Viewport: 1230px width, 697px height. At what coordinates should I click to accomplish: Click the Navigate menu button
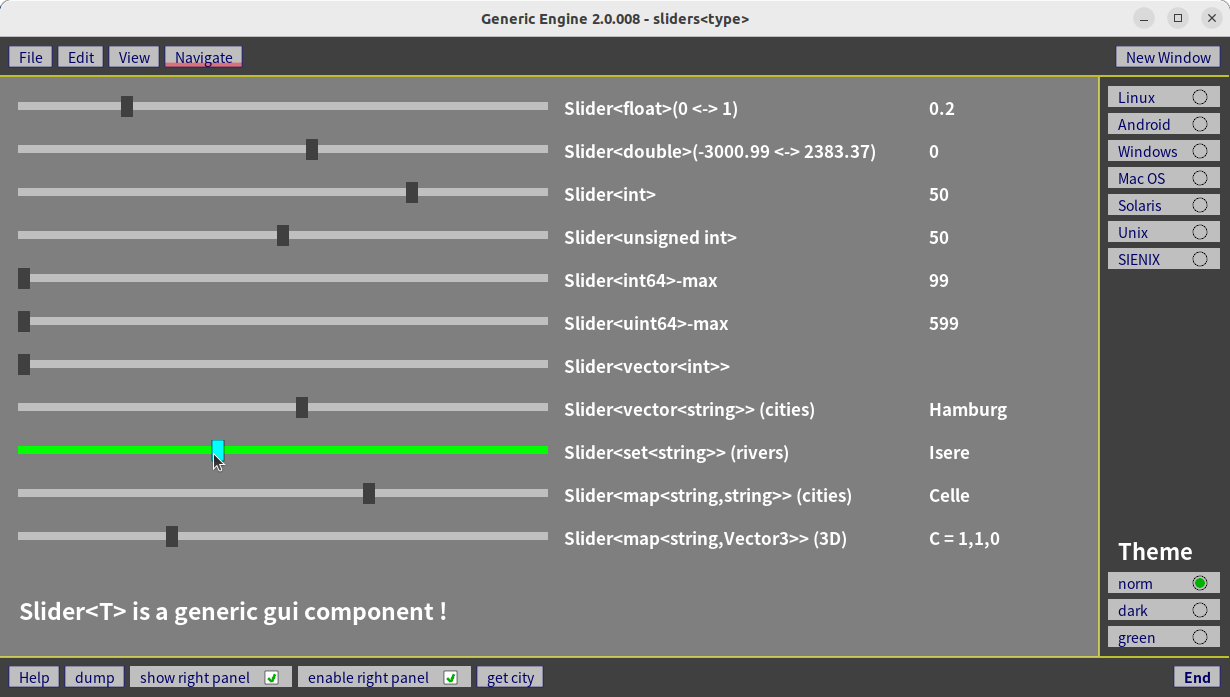(x=204, y=57)
